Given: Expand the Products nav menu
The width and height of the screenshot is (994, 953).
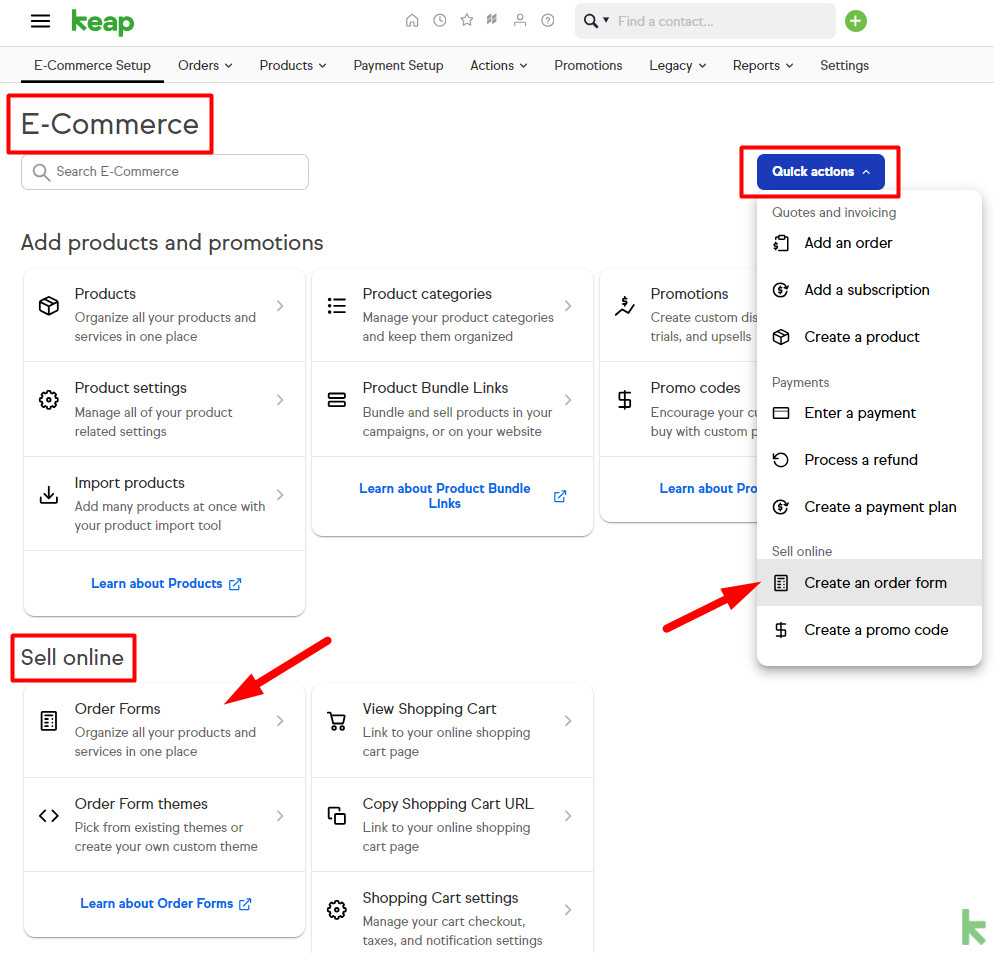Looking at the screenshot, I should coord(293,65).
